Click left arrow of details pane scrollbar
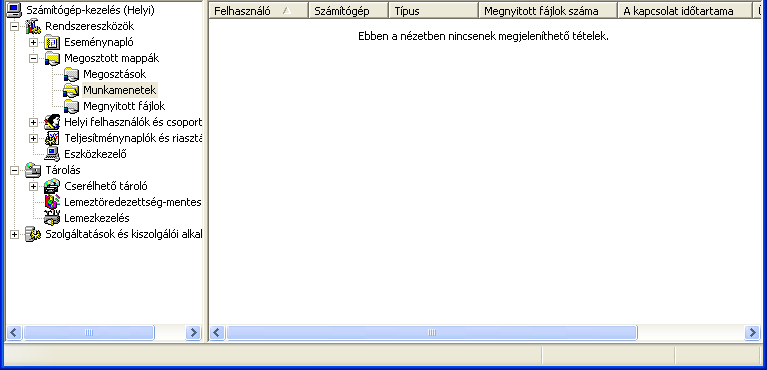This screenshot has width=767, height=370. tap(217, 333)
